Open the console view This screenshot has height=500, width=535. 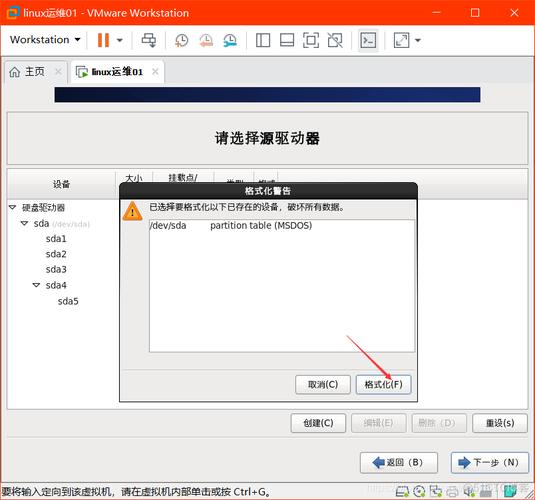[x=368, y=40]
